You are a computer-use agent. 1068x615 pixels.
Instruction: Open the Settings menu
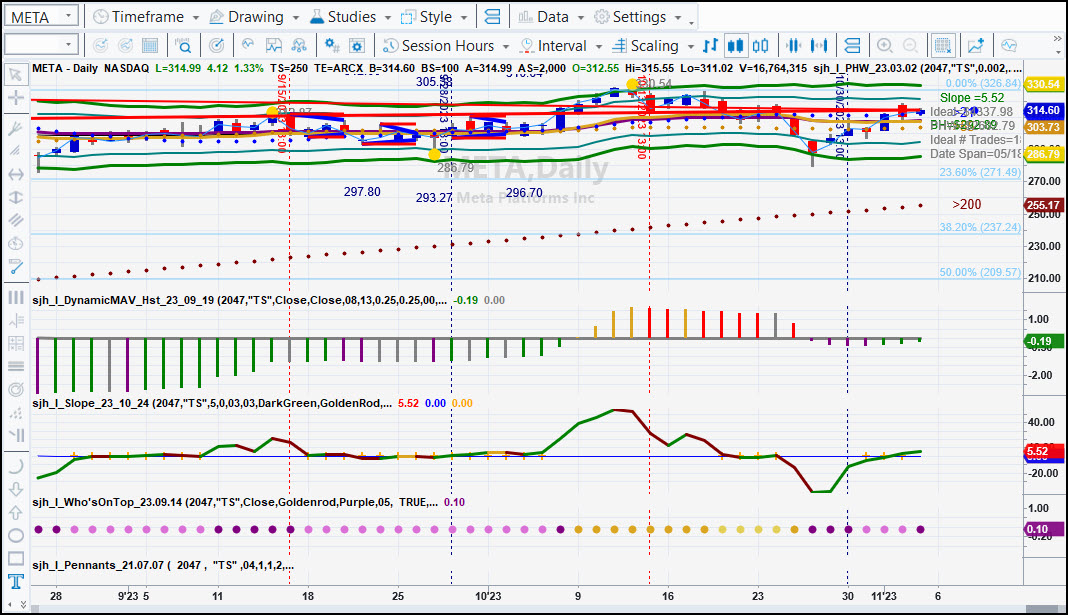coord(638,17)
